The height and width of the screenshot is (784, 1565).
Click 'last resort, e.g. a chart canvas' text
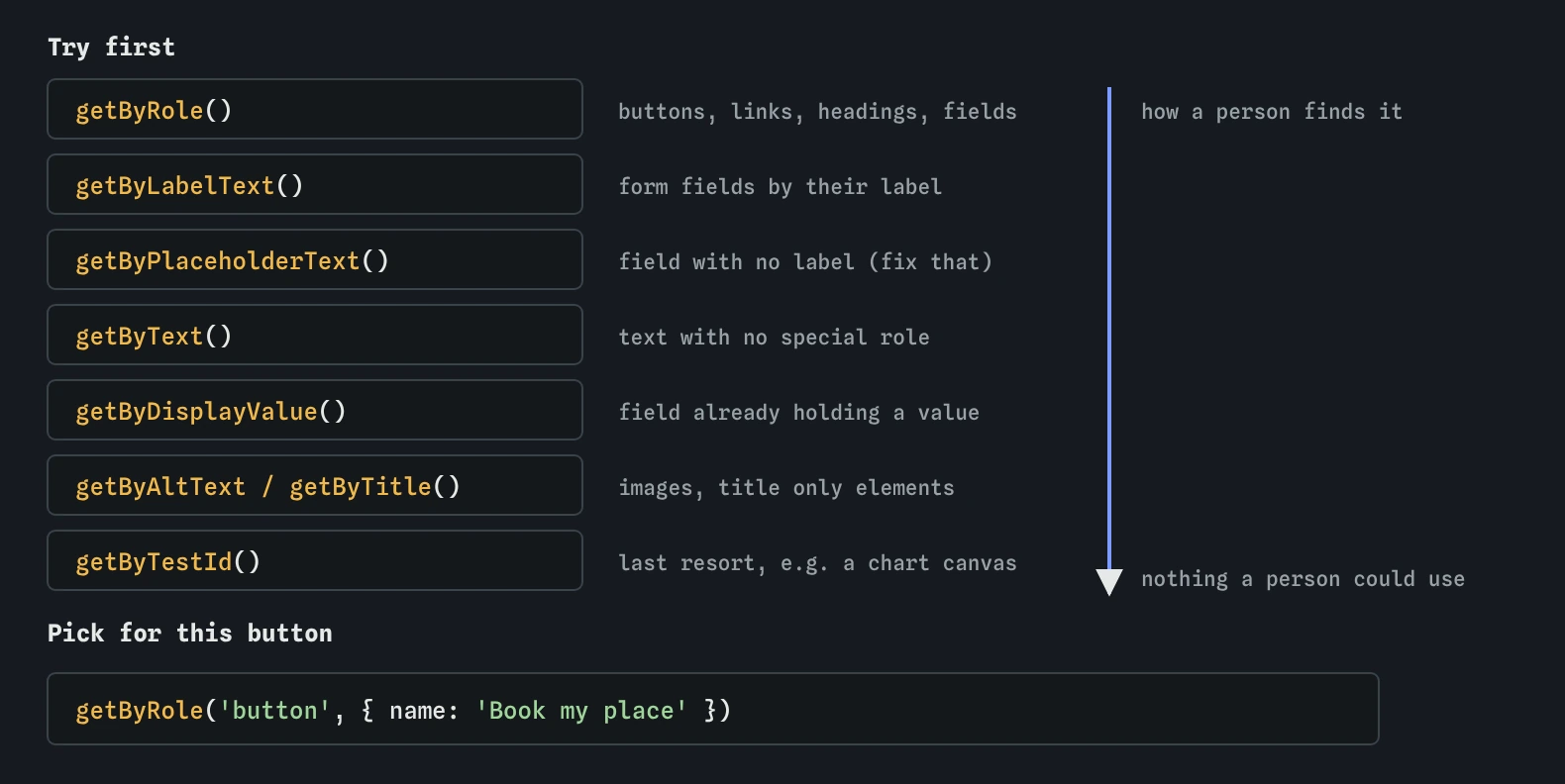point(817,563)
